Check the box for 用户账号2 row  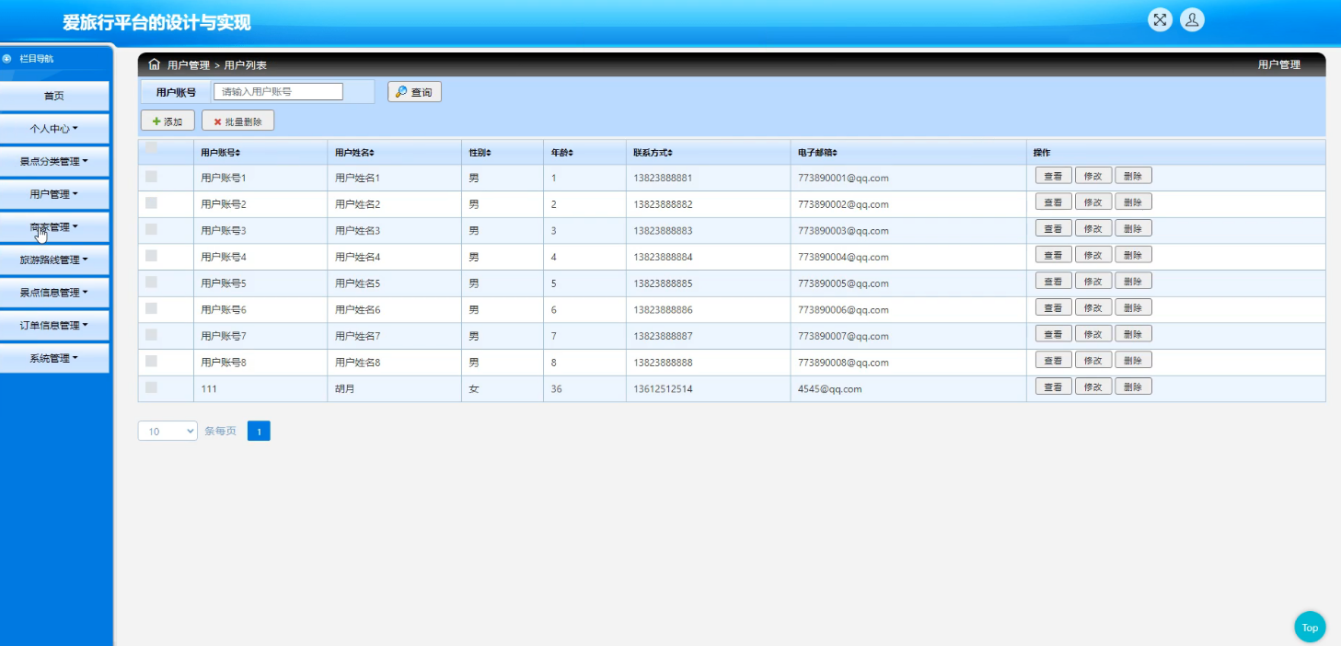point(152,203)
